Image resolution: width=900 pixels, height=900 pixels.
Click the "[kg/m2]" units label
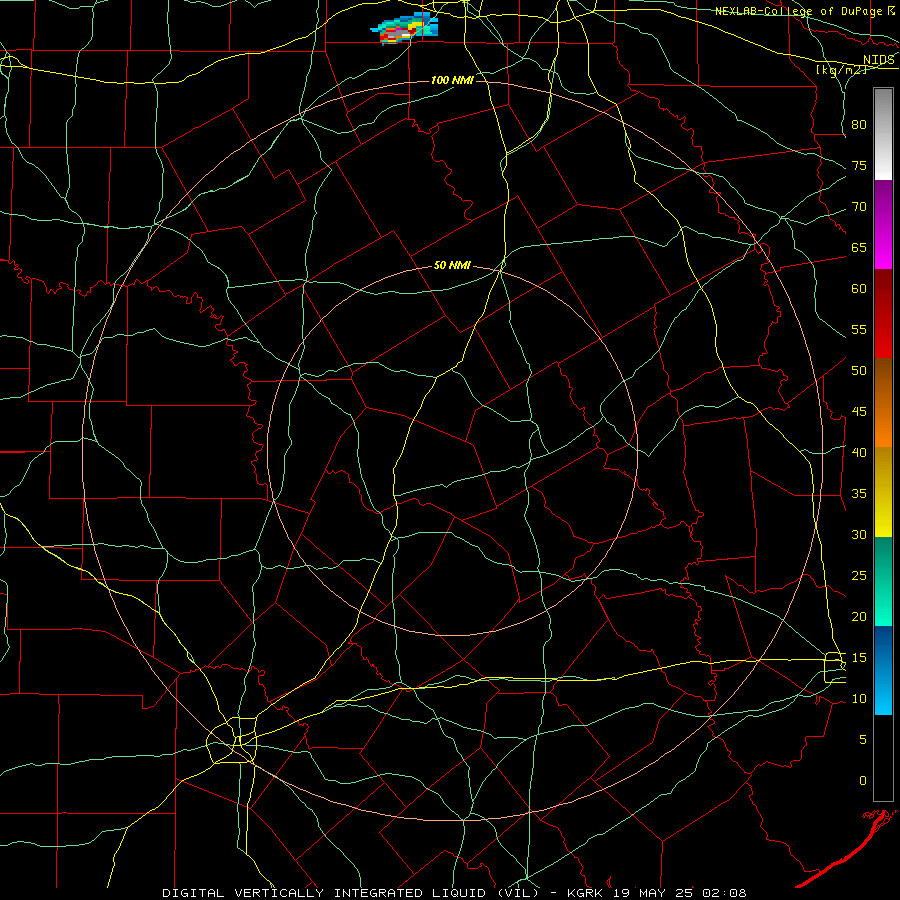point(841,70)
